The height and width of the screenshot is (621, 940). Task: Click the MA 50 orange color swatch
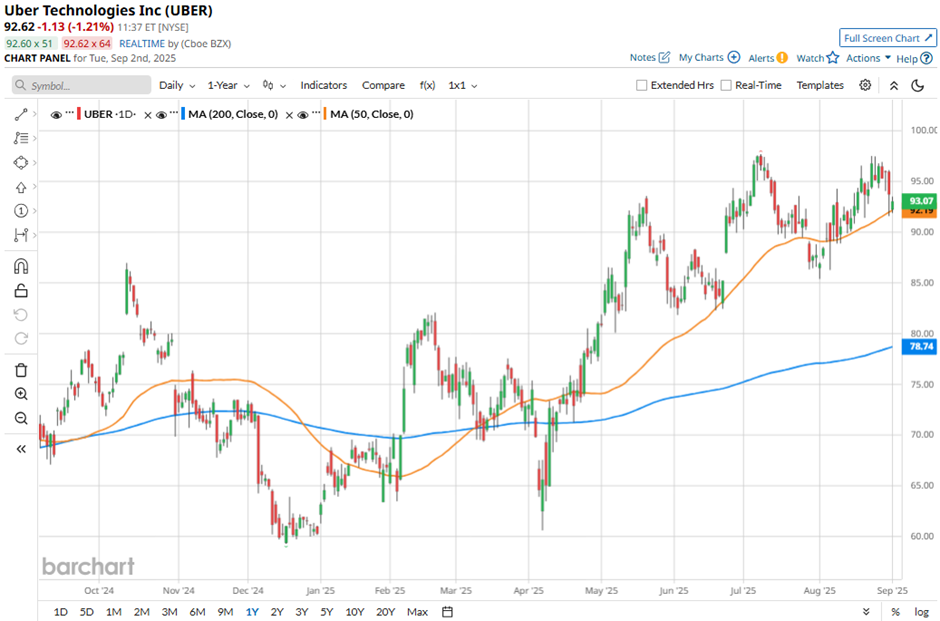click(x=325, y=114)
